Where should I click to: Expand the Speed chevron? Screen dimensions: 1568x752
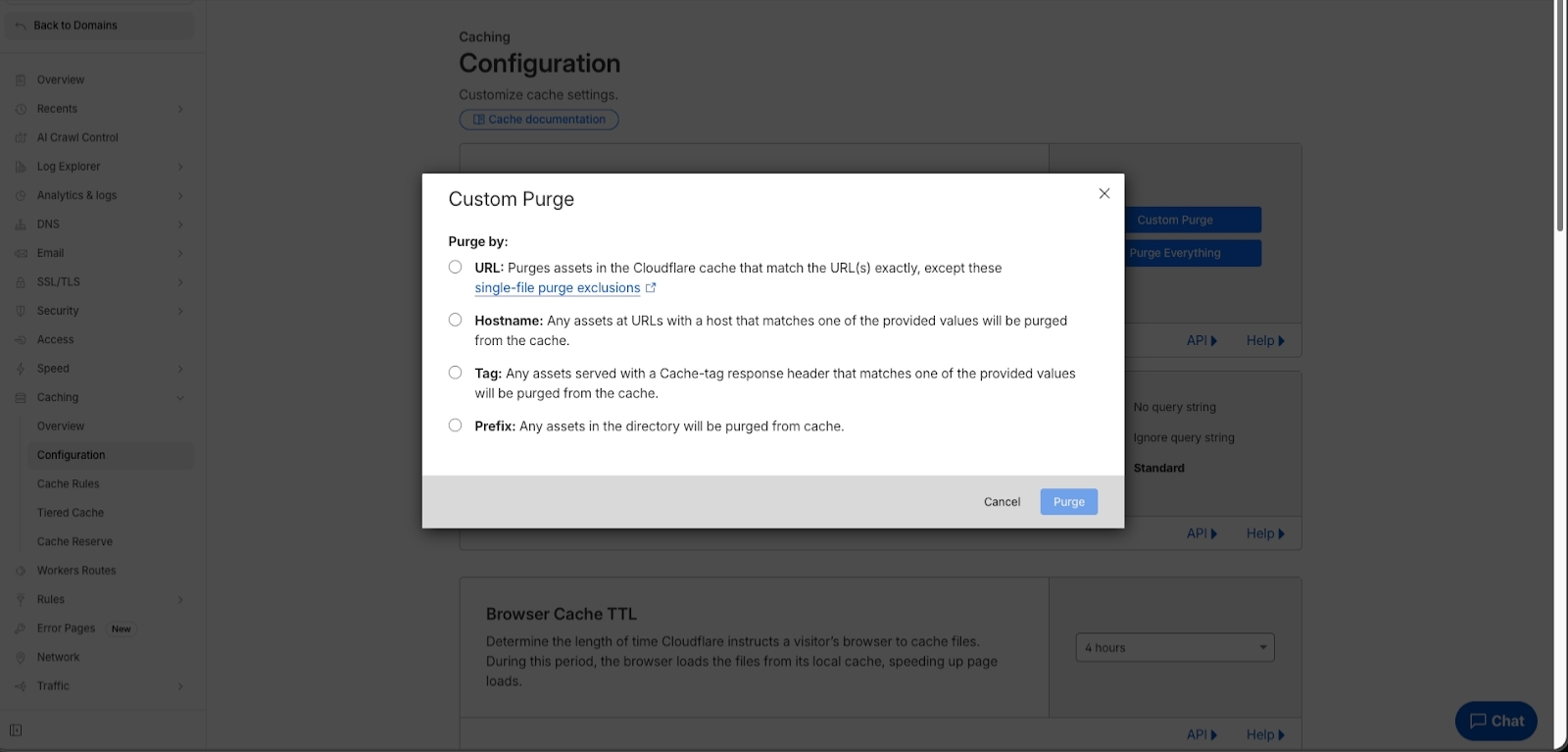(180, 369)
